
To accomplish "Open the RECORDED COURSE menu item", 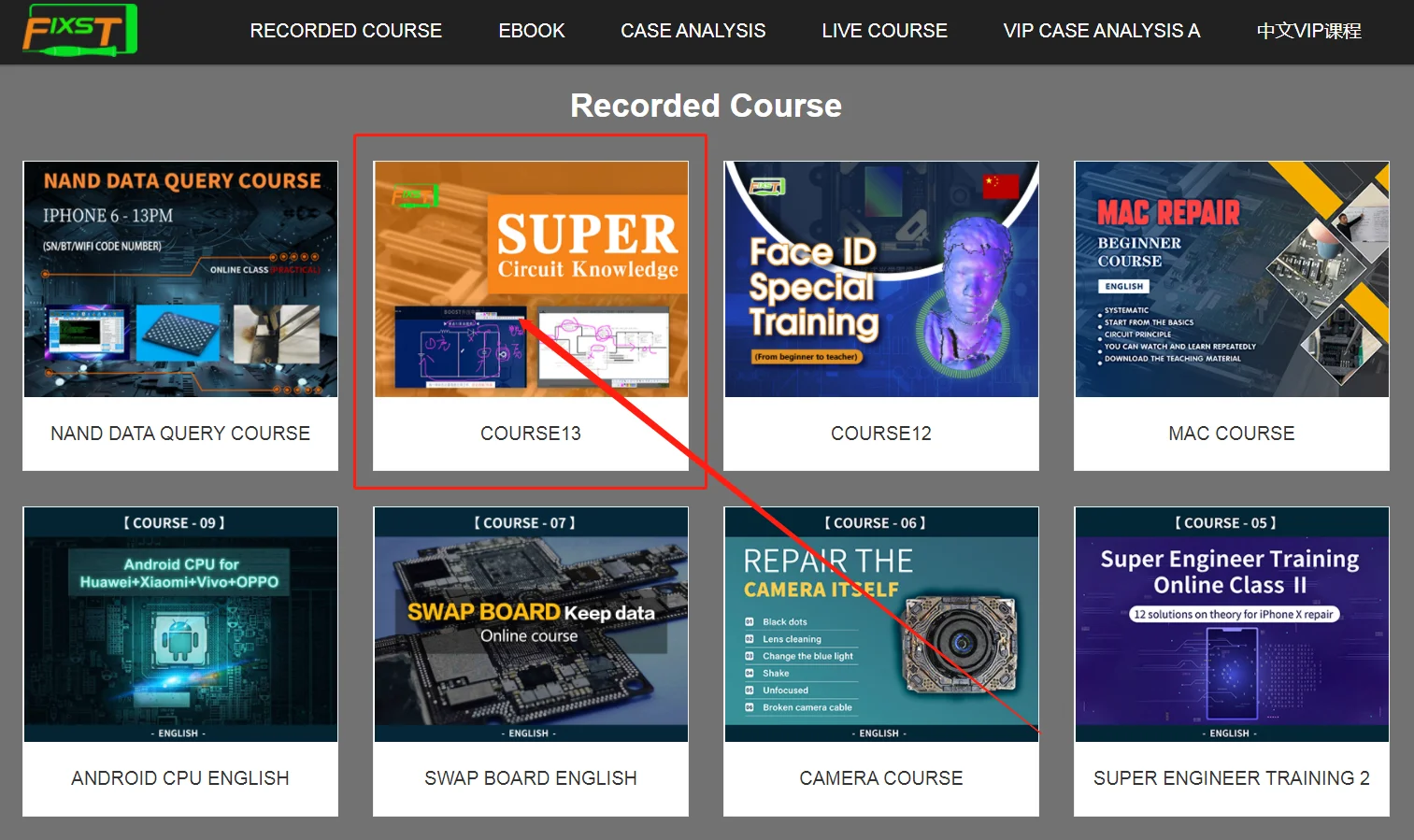I will (346, 31).
